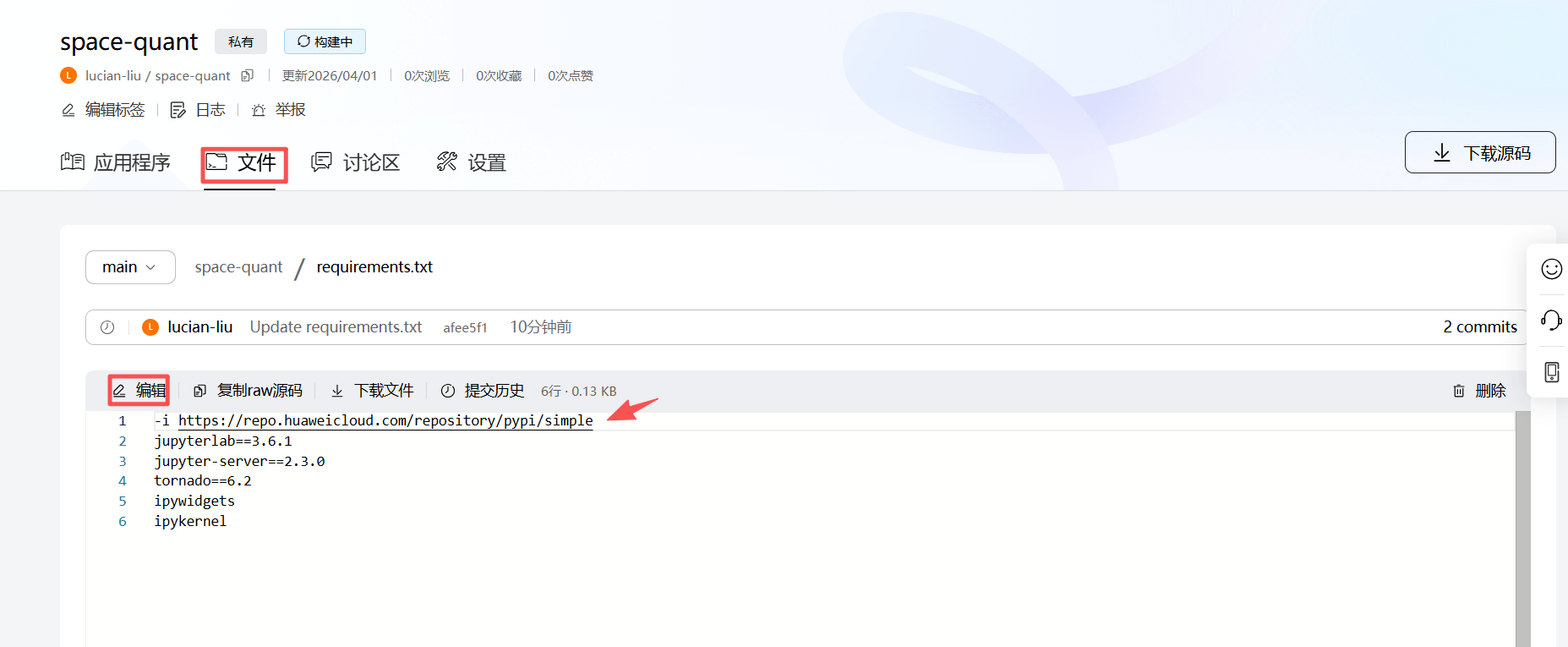Open the headset customer support icon
This screenshot has height=647, width=1568.
tap(1551, 320)
